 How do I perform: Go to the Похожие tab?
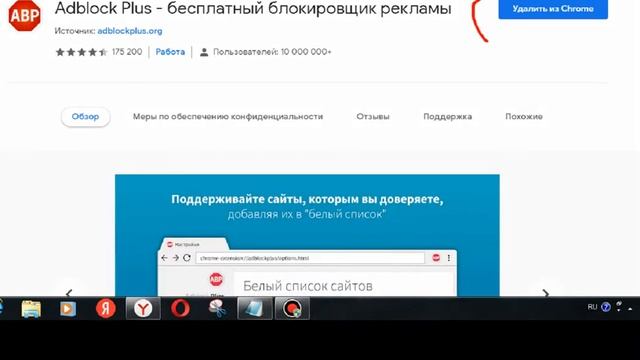[524, 117]
